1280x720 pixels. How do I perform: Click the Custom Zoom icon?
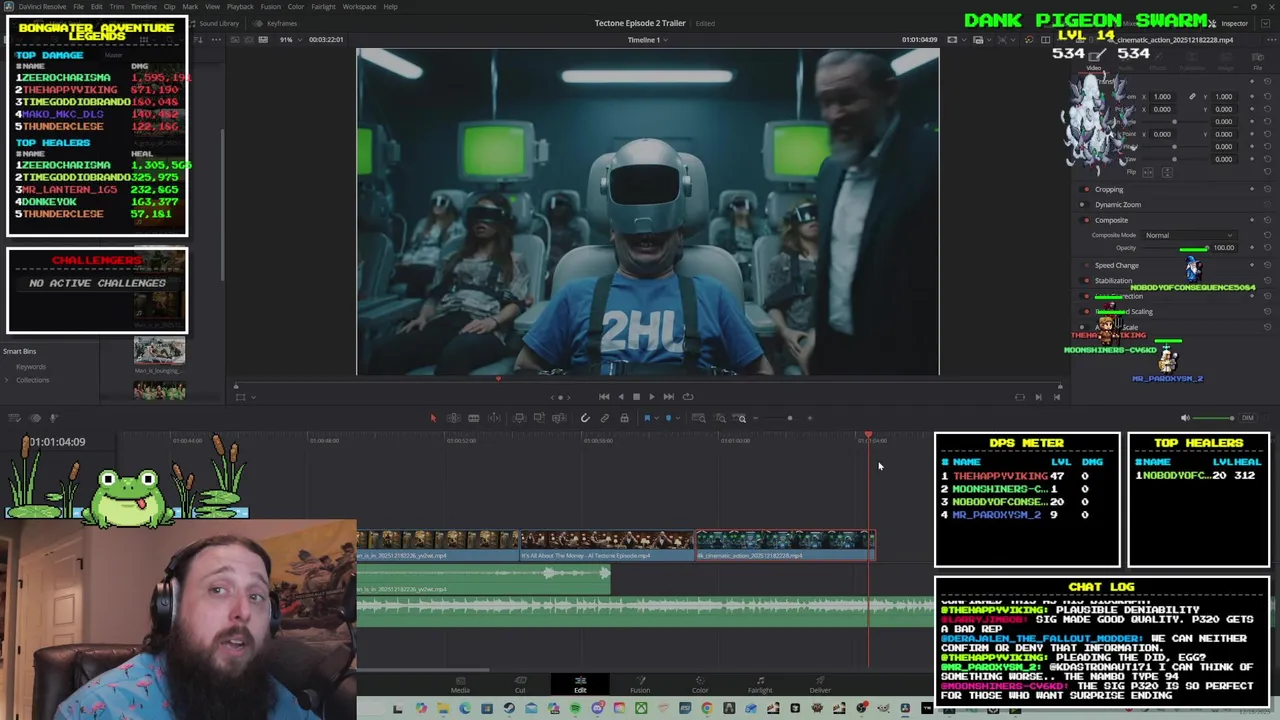pyautogui.click(x=741, y=418)
